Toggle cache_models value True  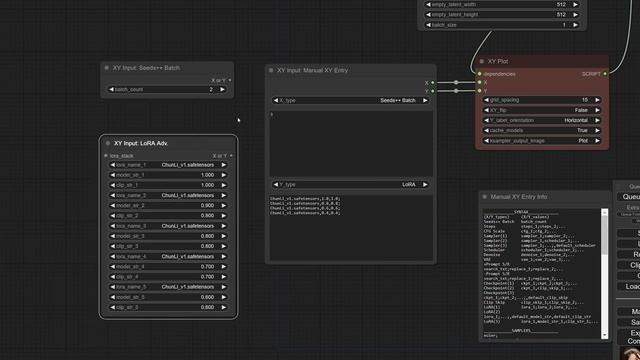(582, 131)
